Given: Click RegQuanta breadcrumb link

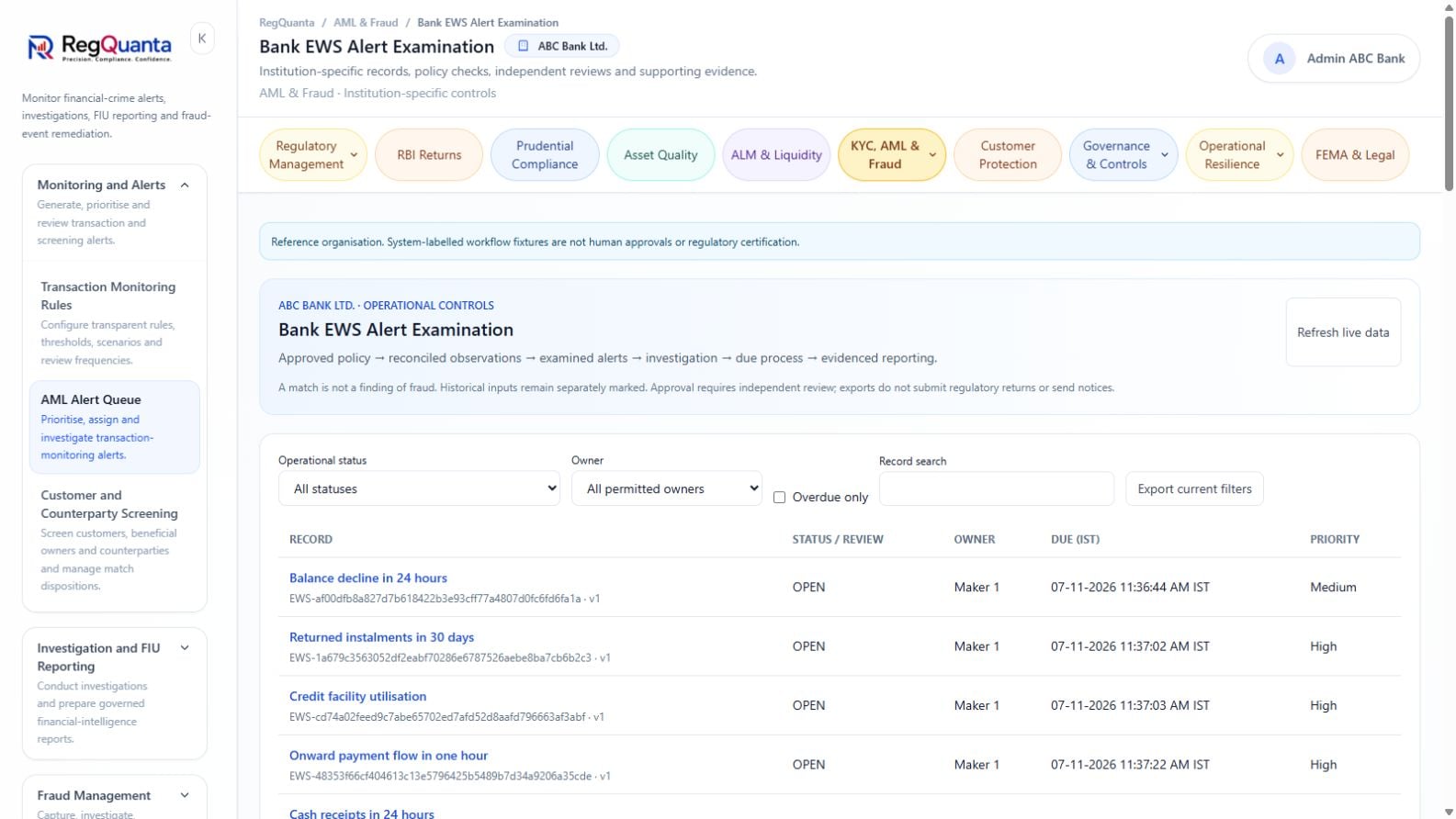Looking at the screenshot, I should tap(287, 23).
